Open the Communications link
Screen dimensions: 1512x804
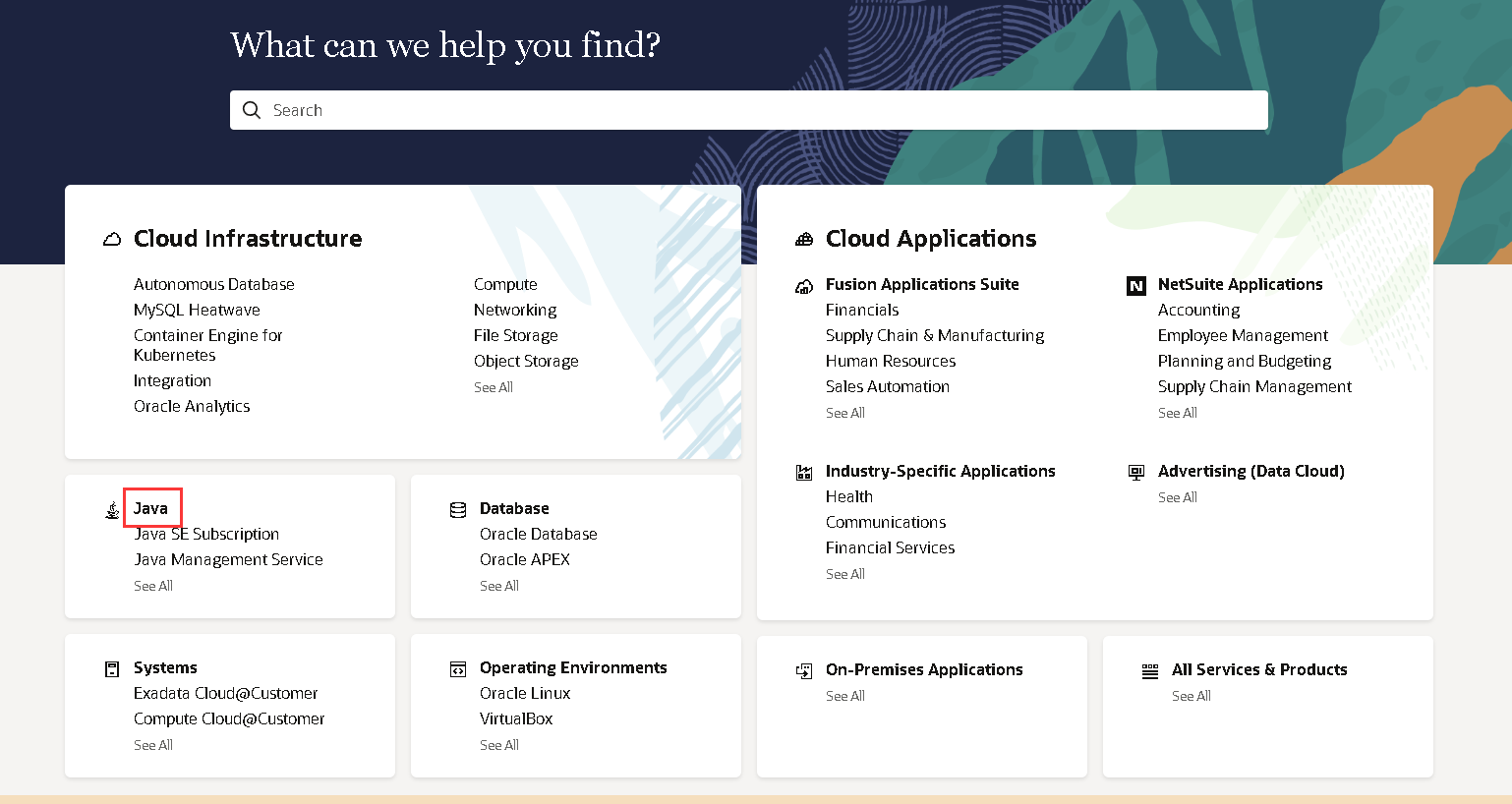pos(886,522)
